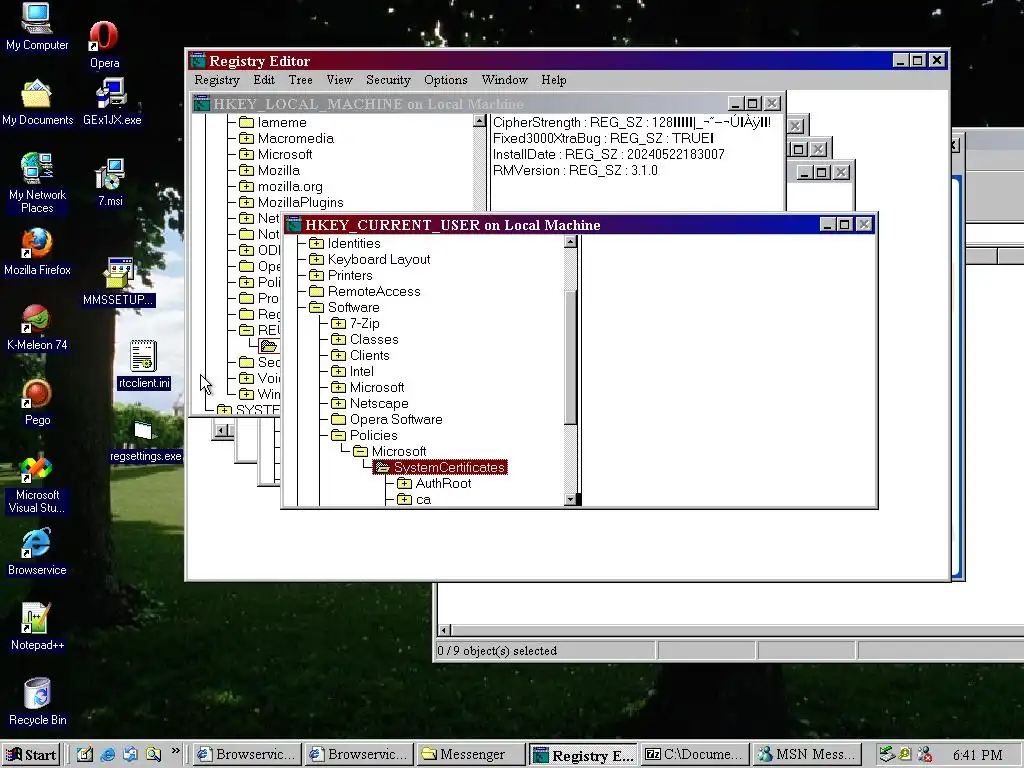This screenshot has height=768, width=1024.
Task: Click the Start button
Action: pyautogui.click(x=31, y=754)
